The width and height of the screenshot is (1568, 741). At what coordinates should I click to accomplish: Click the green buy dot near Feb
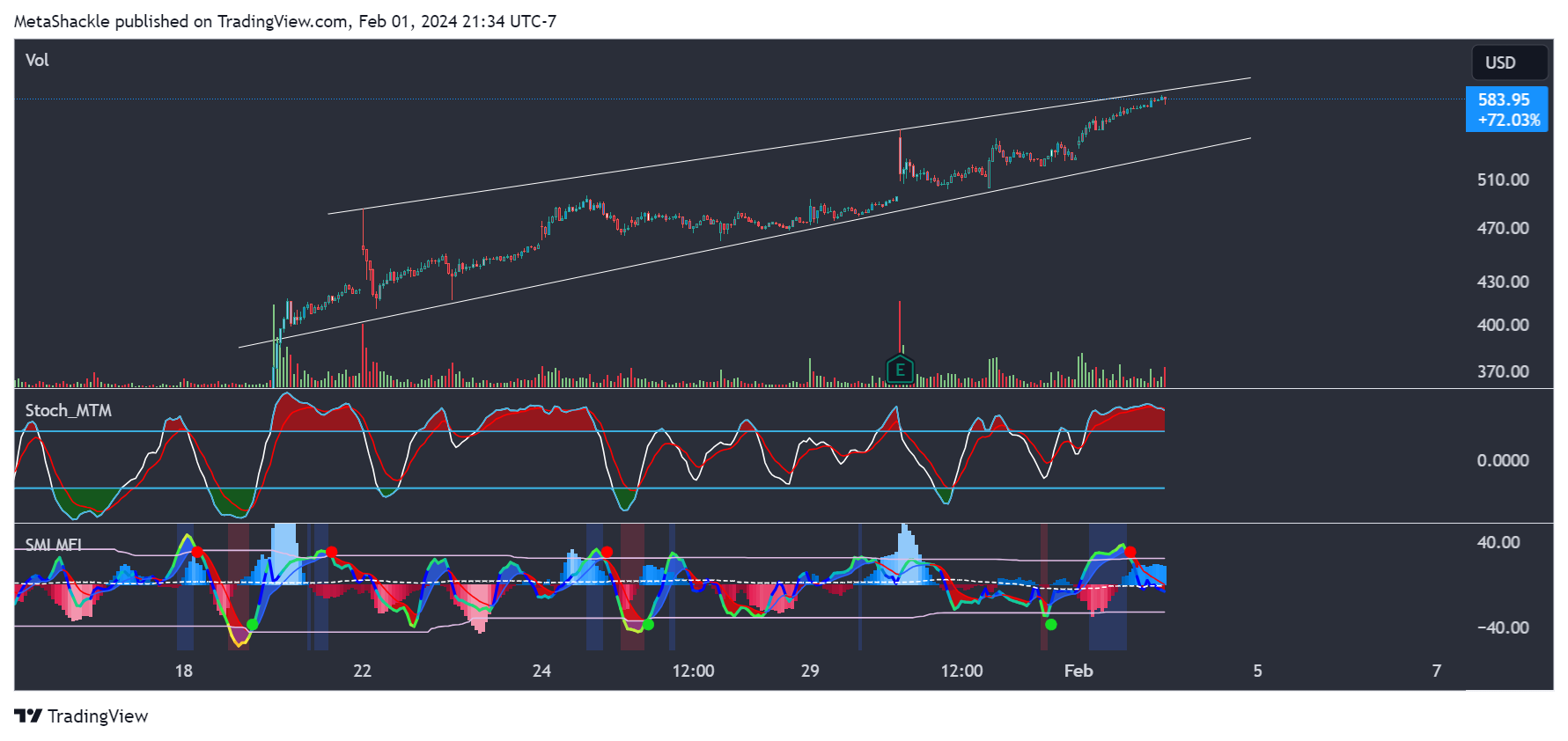(x=1050, y=624)
